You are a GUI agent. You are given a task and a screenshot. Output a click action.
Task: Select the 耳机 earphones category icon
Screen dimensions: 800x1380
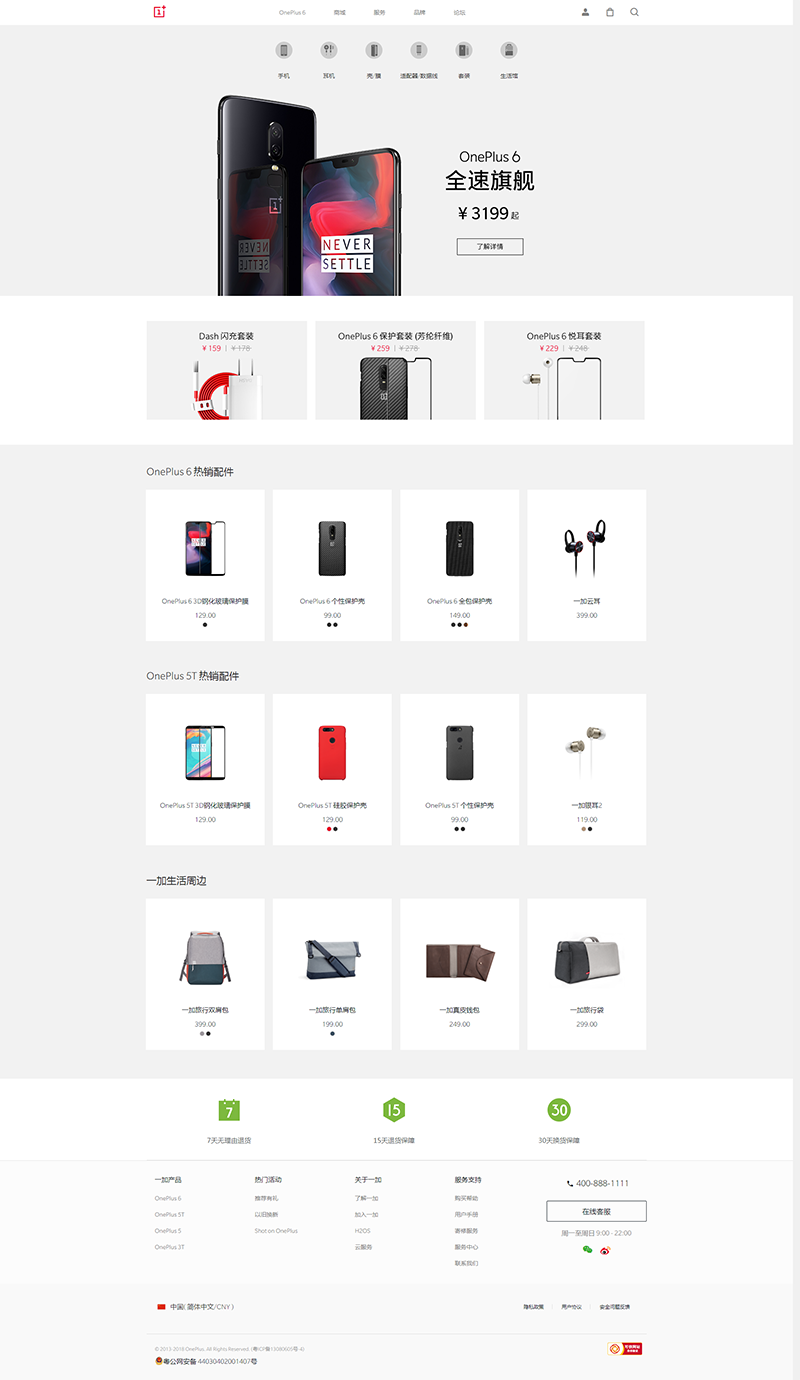coord(329,50)
